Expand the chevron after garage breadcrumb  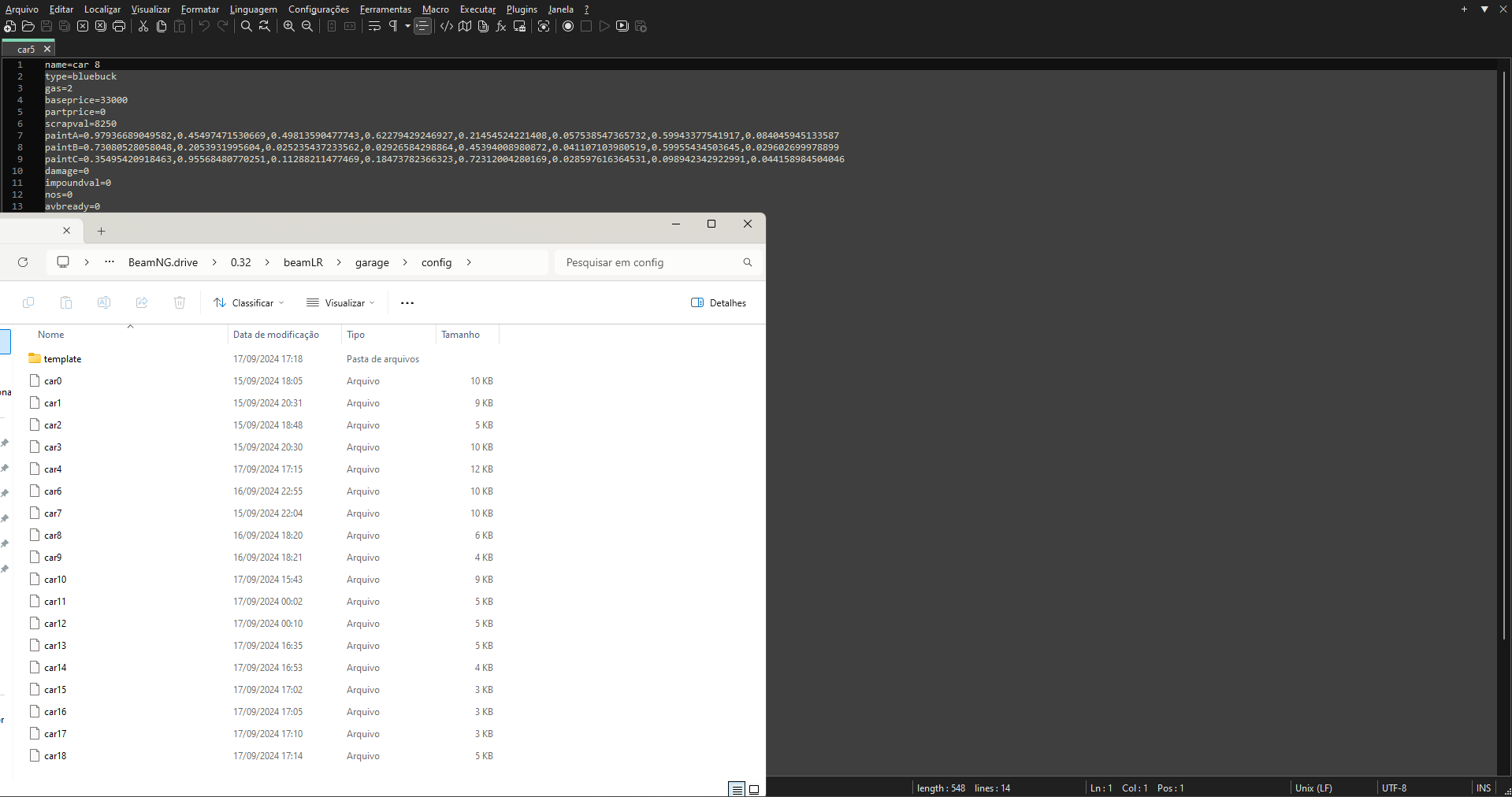[x=405, y=262]
